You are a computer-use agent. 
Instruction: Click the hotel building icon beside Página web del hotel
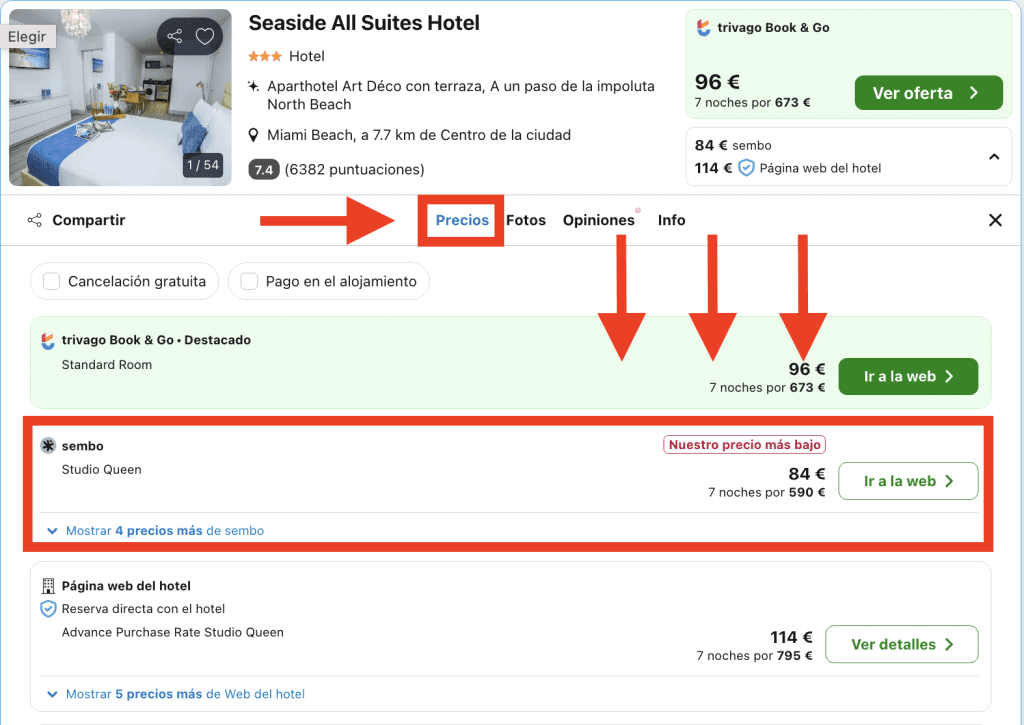click(x=48, y=586)
